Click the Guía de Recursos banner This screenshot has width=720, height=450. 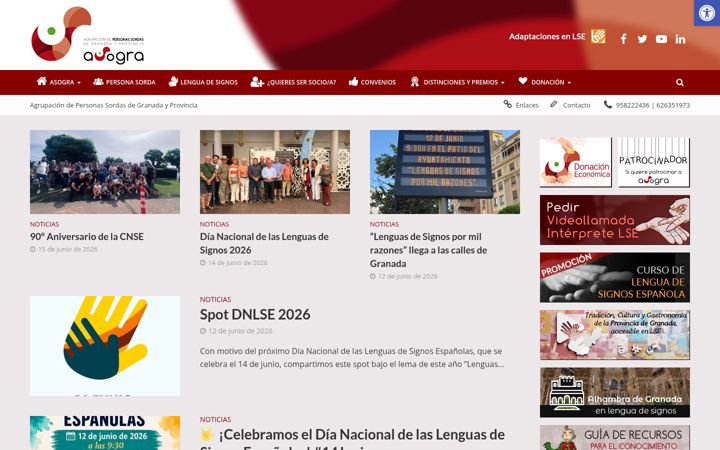[x=614, y=438]
